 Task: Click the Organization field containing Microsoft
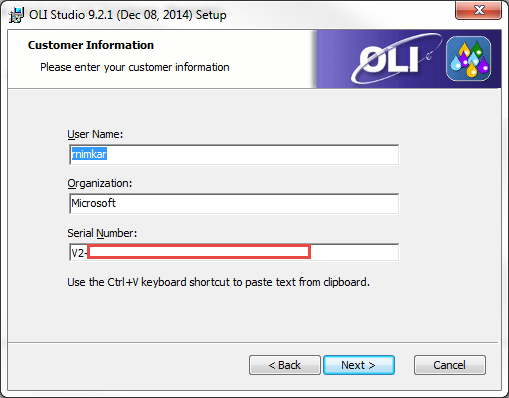click(x=234, y=203)
